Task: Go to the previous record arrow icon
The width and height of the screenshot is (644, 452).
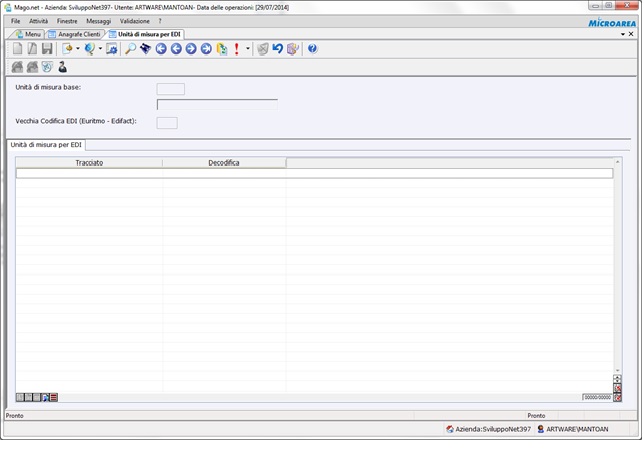Action: coord(176,48)
